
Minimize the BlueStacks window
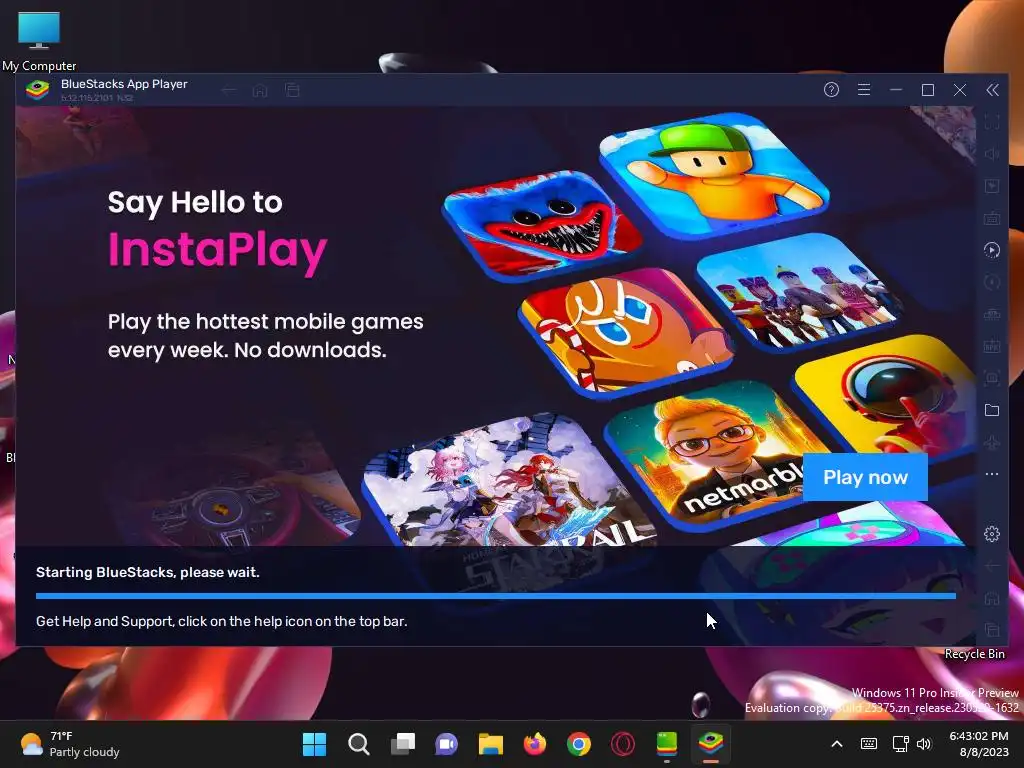click(896, 90)
